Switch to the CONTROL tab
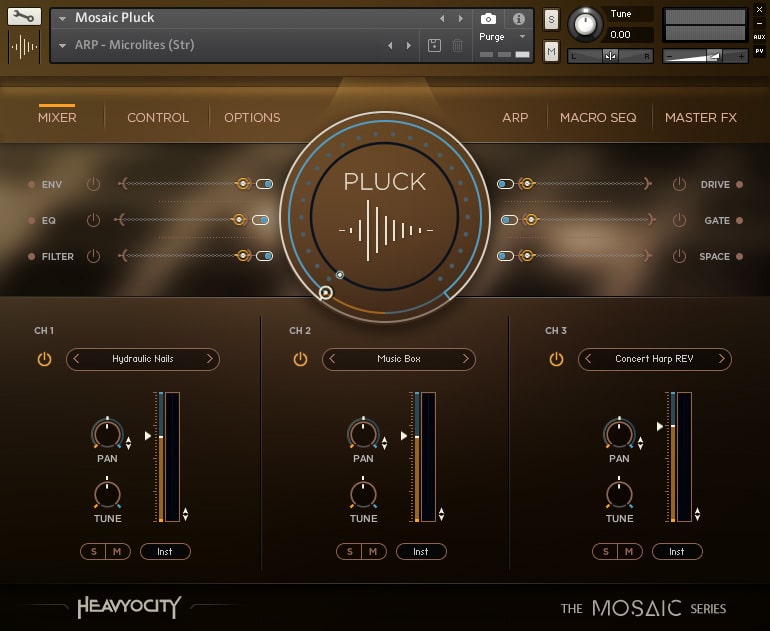 (158, 118)
